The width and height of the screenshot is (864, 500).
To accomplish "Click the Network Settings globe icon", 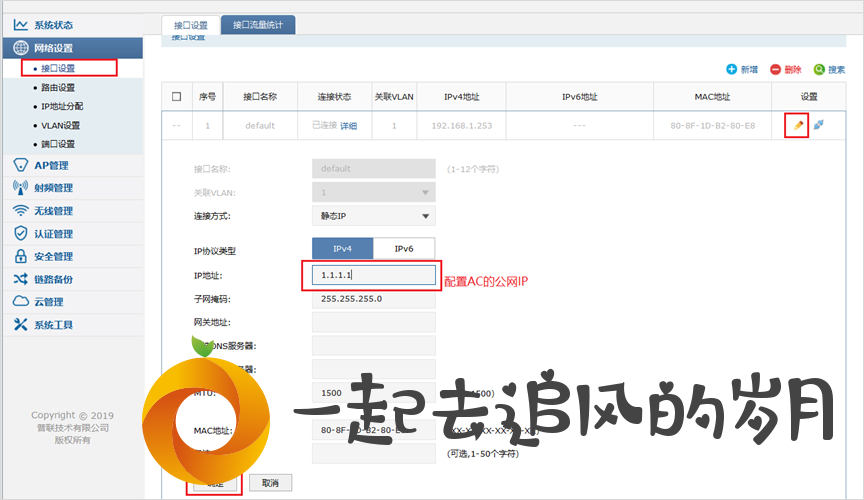I will coord(20,48).
